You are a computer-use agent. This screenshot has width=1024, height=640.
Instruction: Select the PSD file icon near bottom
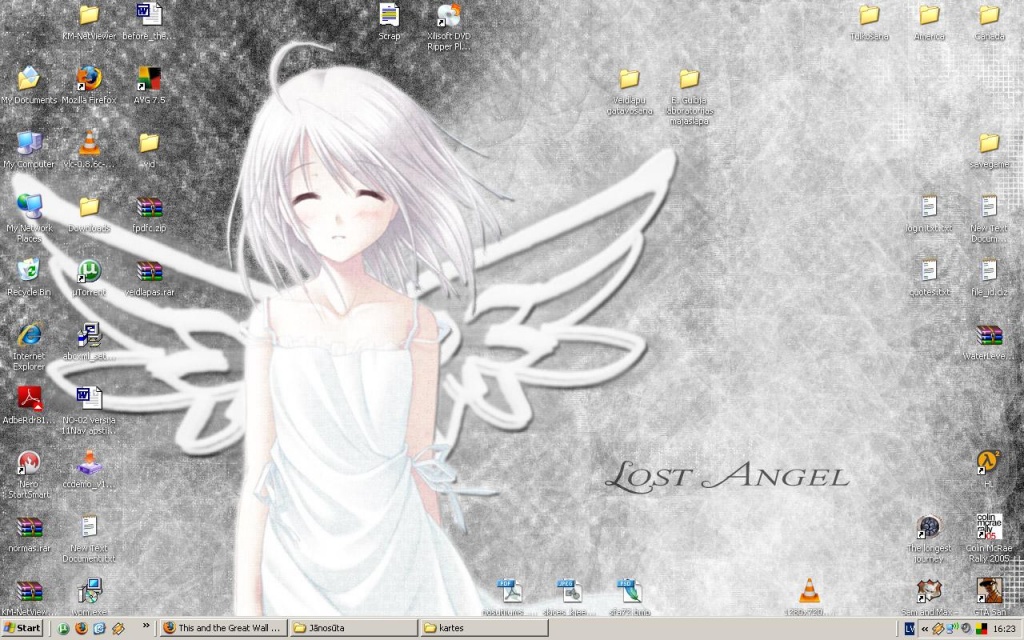[629, 597]
